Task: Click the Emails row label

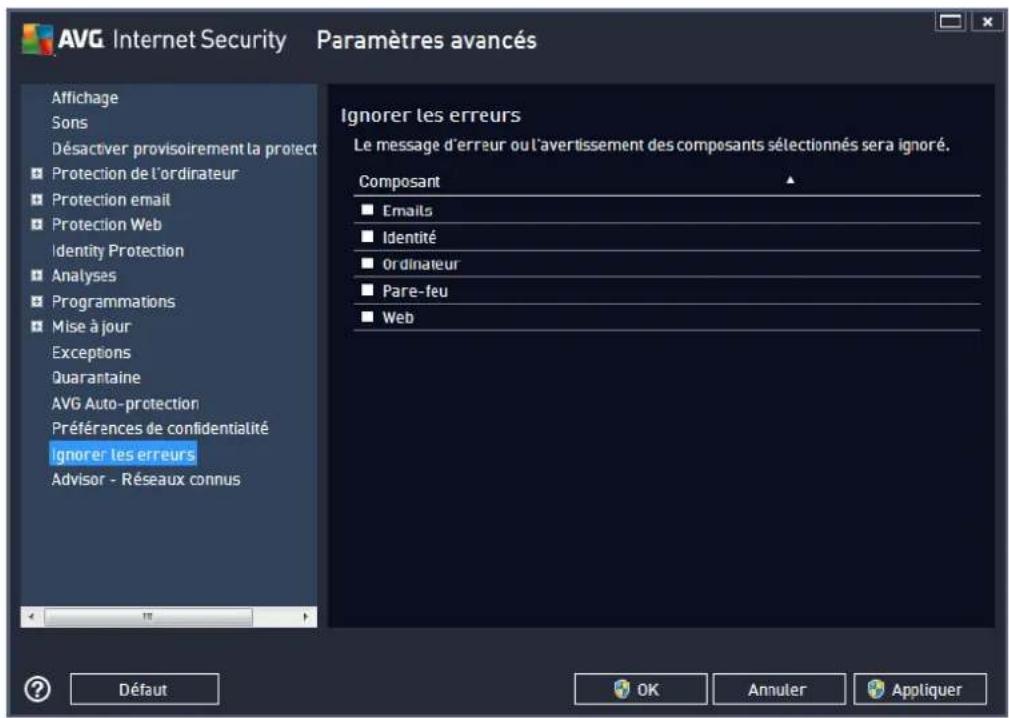Action: coord(407,210)
